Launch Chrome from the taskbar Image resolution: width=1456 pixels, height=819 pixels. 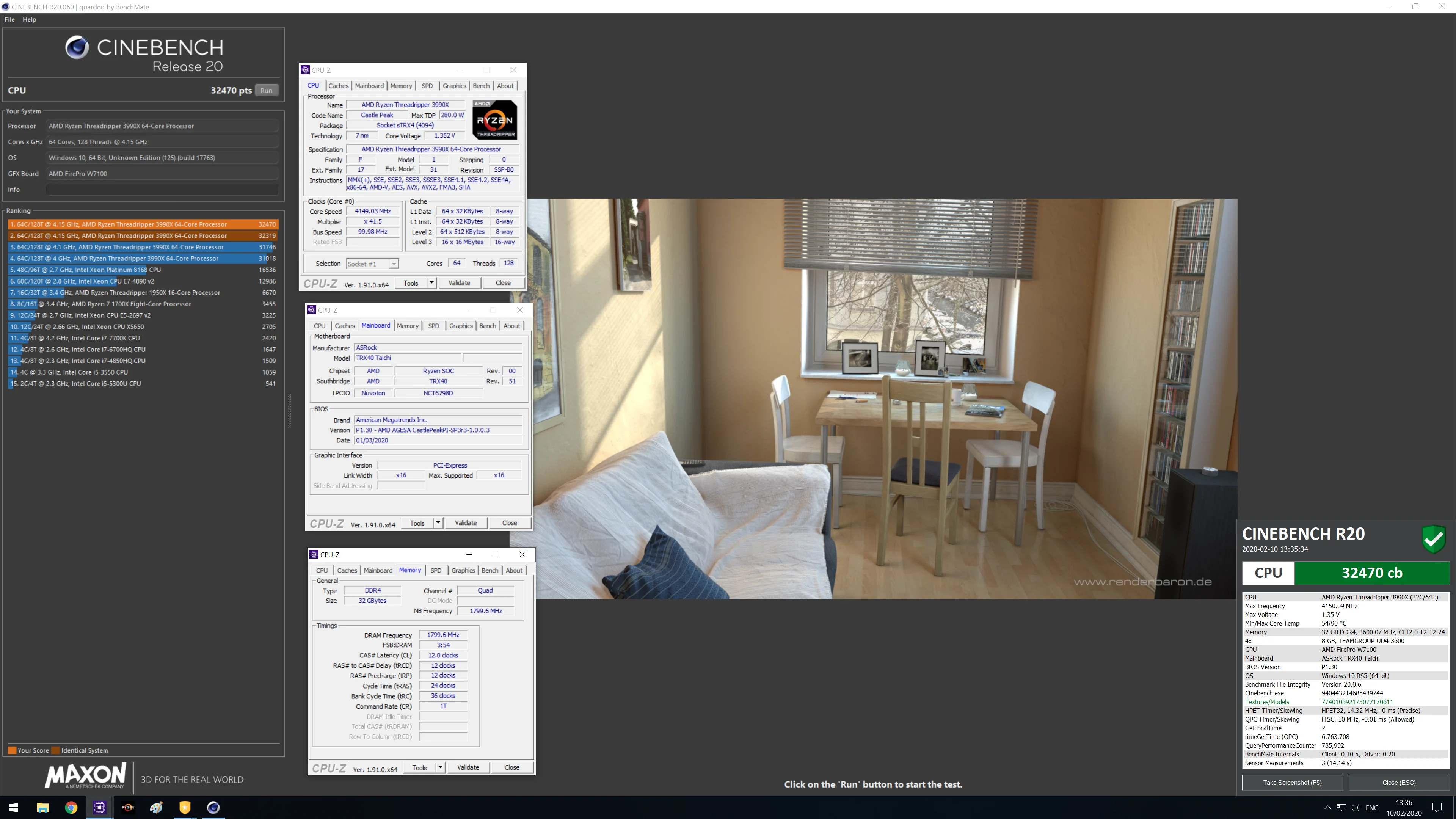71,807
